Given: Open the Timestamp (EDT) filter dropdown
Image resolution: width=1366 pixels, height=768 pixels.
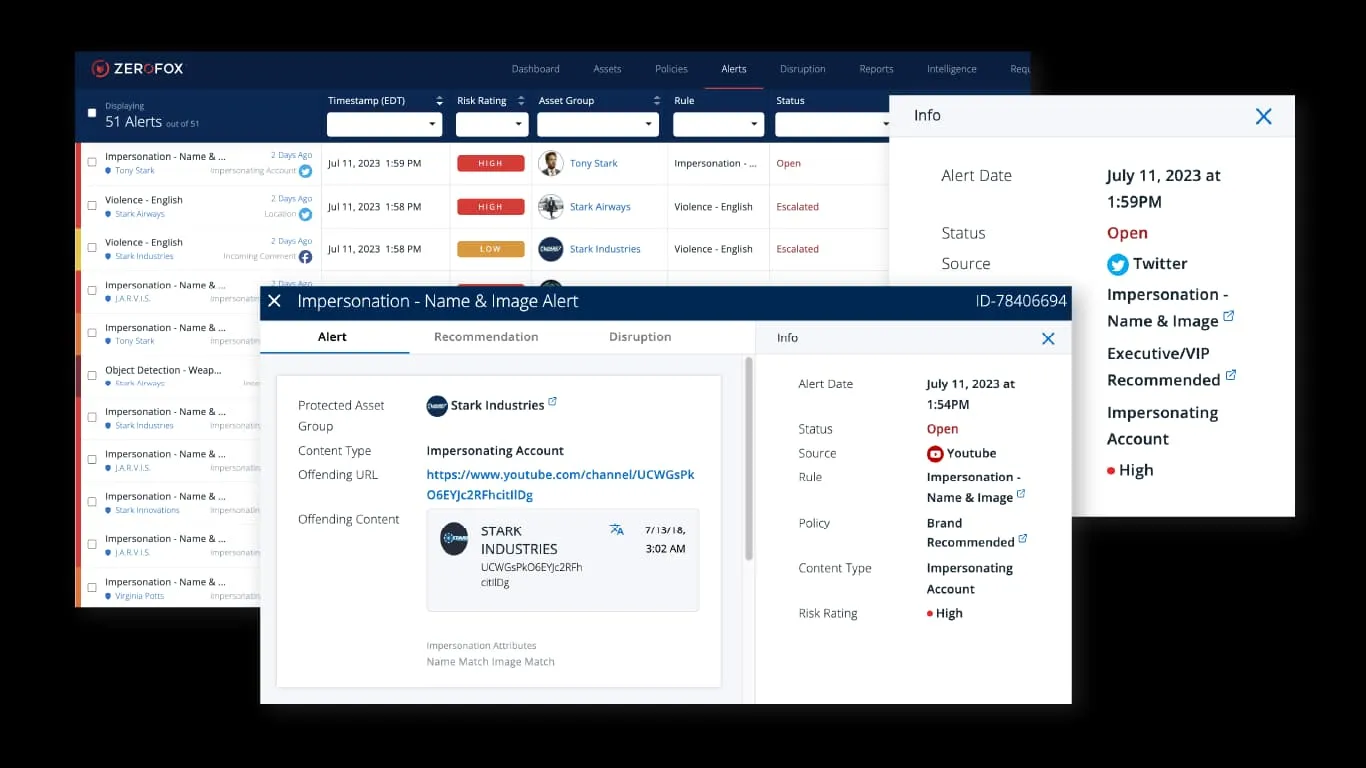Looking at the screenshot, I should pyautogui.click(x=385, y=124).
